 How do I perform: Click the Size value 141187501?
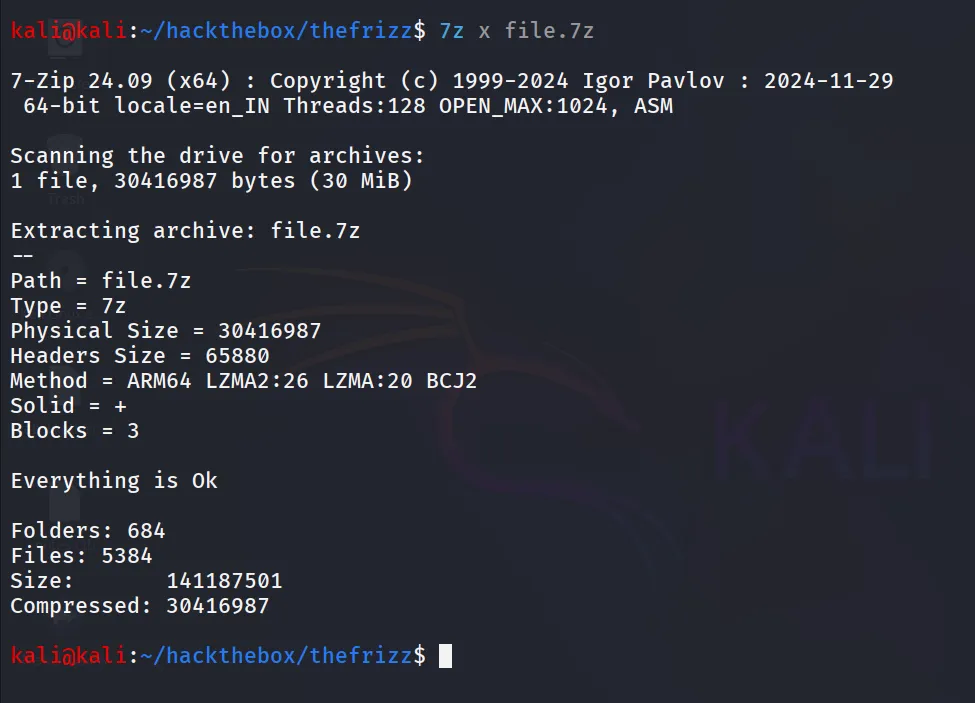[x=224, y=581]
